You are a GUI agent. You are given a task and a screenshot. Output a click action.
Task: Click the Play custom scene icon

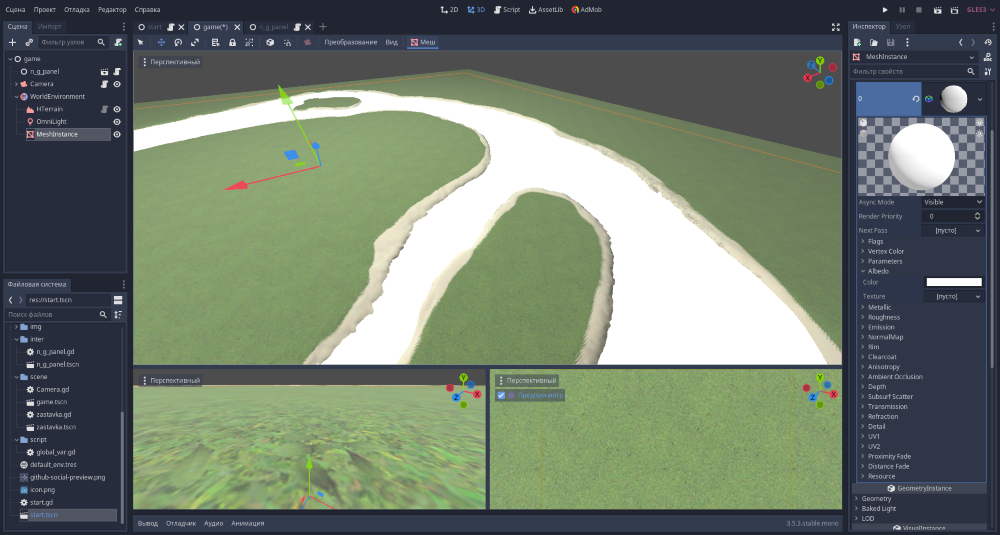[953, 9]
